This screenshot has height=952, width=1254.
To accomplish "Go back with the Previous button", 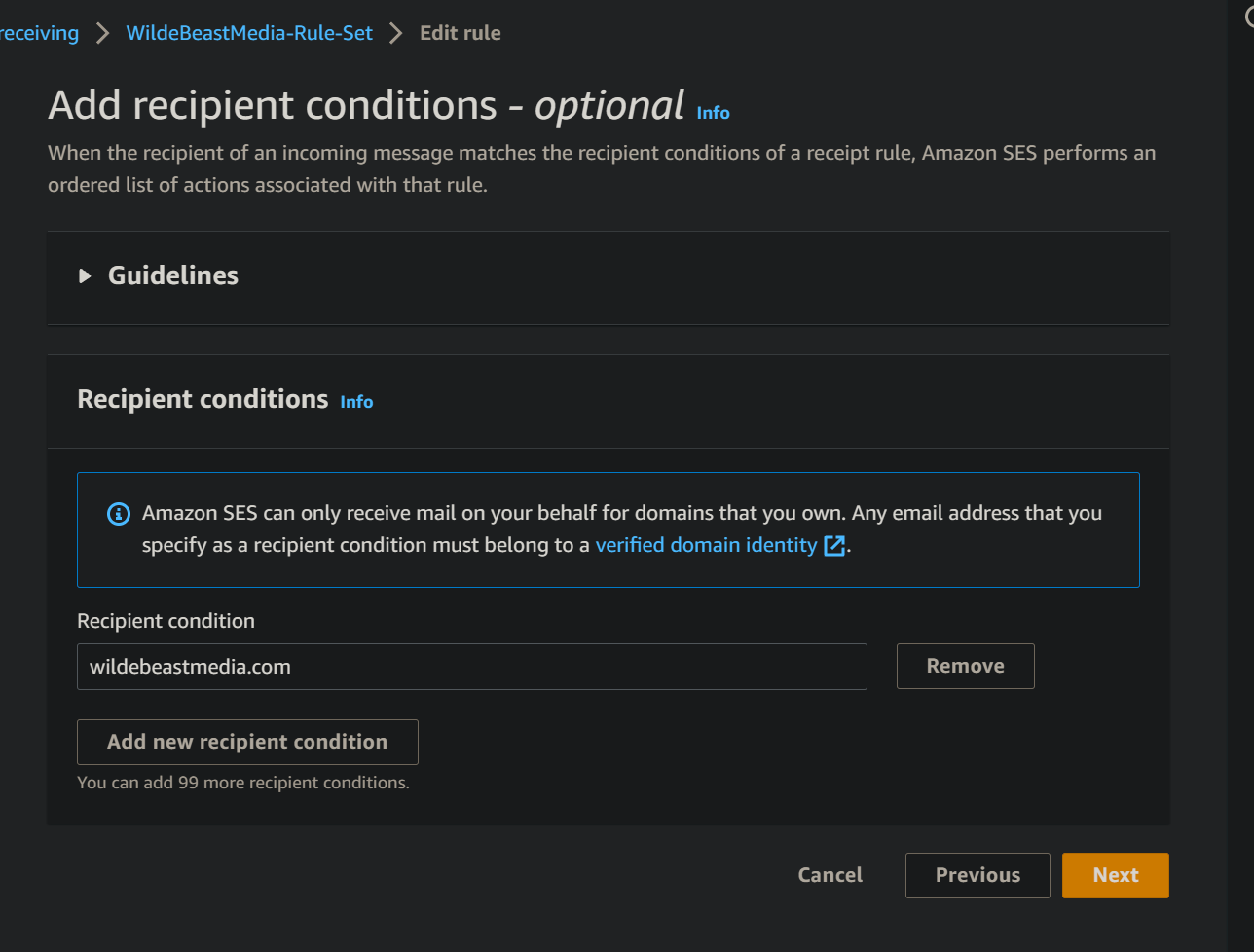I will pyautogui.click(x=977, y=875).
